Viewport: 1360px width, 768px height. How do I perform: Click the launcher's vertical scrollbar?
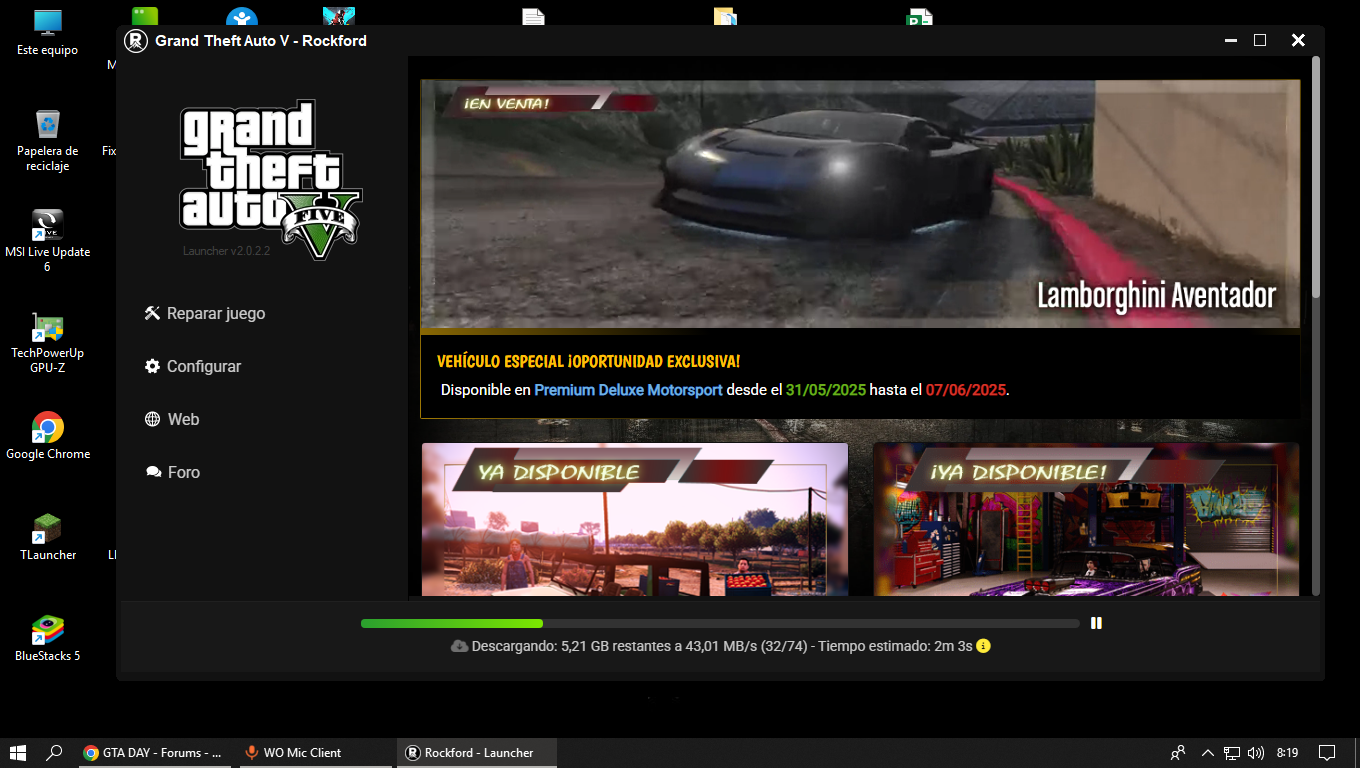point(1316,180)
